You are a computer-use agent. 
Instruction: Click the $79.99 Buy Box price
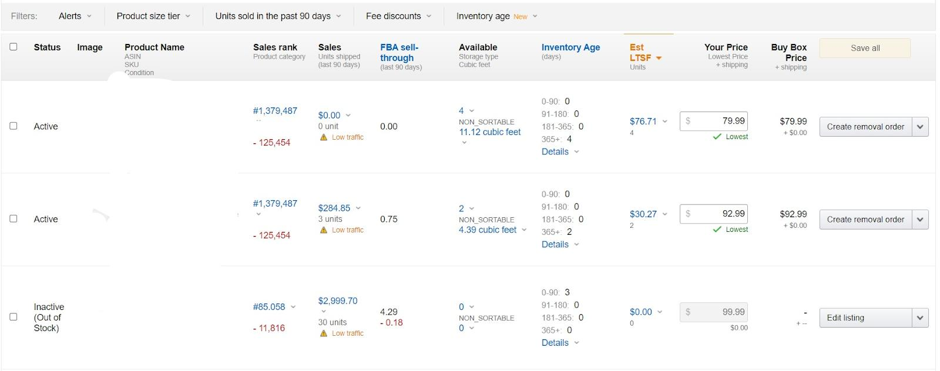(793, 121)
